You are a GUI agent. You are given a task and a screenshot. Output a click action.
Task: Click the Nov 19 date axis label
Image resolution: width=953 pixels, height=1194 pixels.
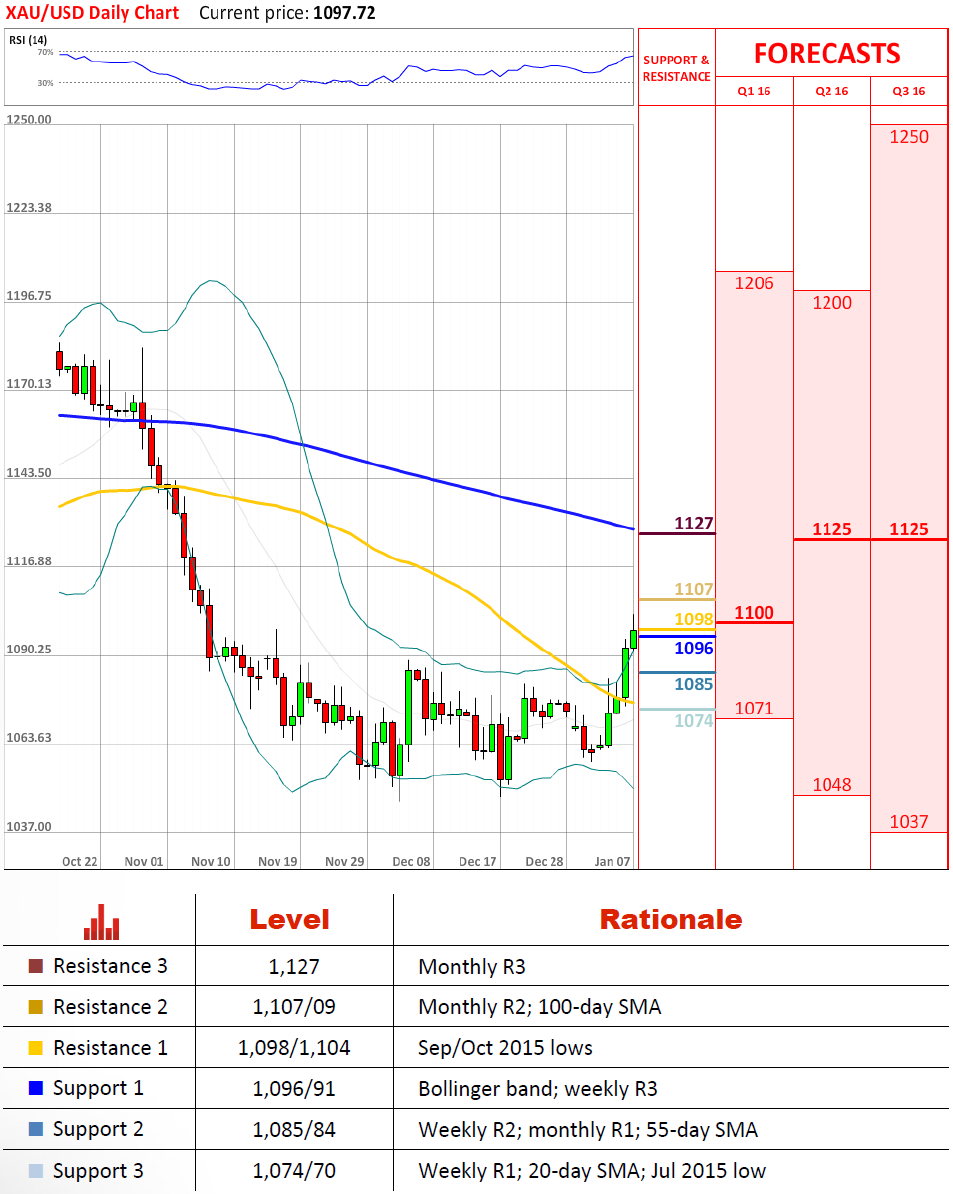[x=278, y=861]
